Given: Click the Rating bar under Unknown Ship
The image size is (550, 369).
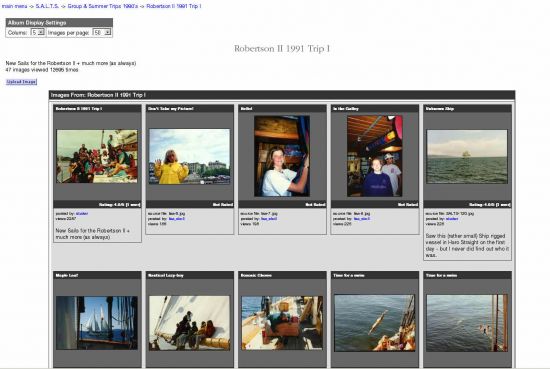Looking at the screenshot, I should coord(467,204).
